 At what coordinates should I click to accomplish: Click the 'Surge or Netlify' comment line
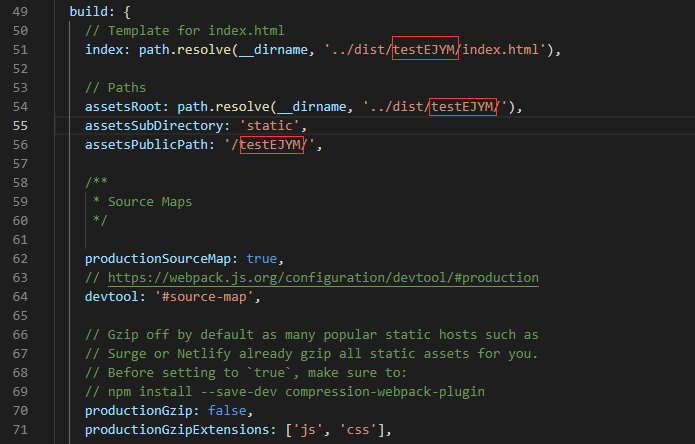312,354
